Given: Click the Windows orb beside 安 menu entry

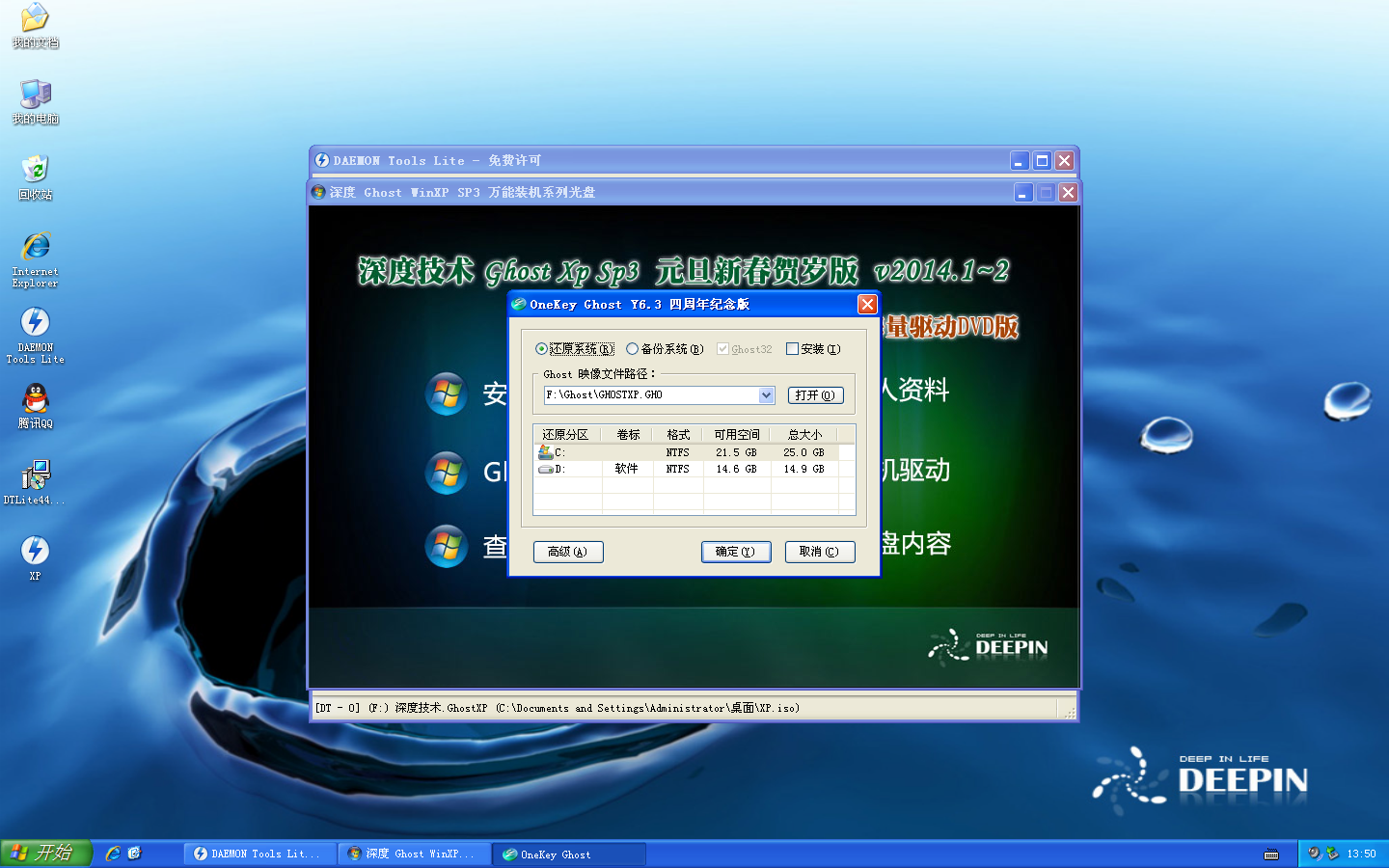Looking at the screenshot, I should coord(447,393).
